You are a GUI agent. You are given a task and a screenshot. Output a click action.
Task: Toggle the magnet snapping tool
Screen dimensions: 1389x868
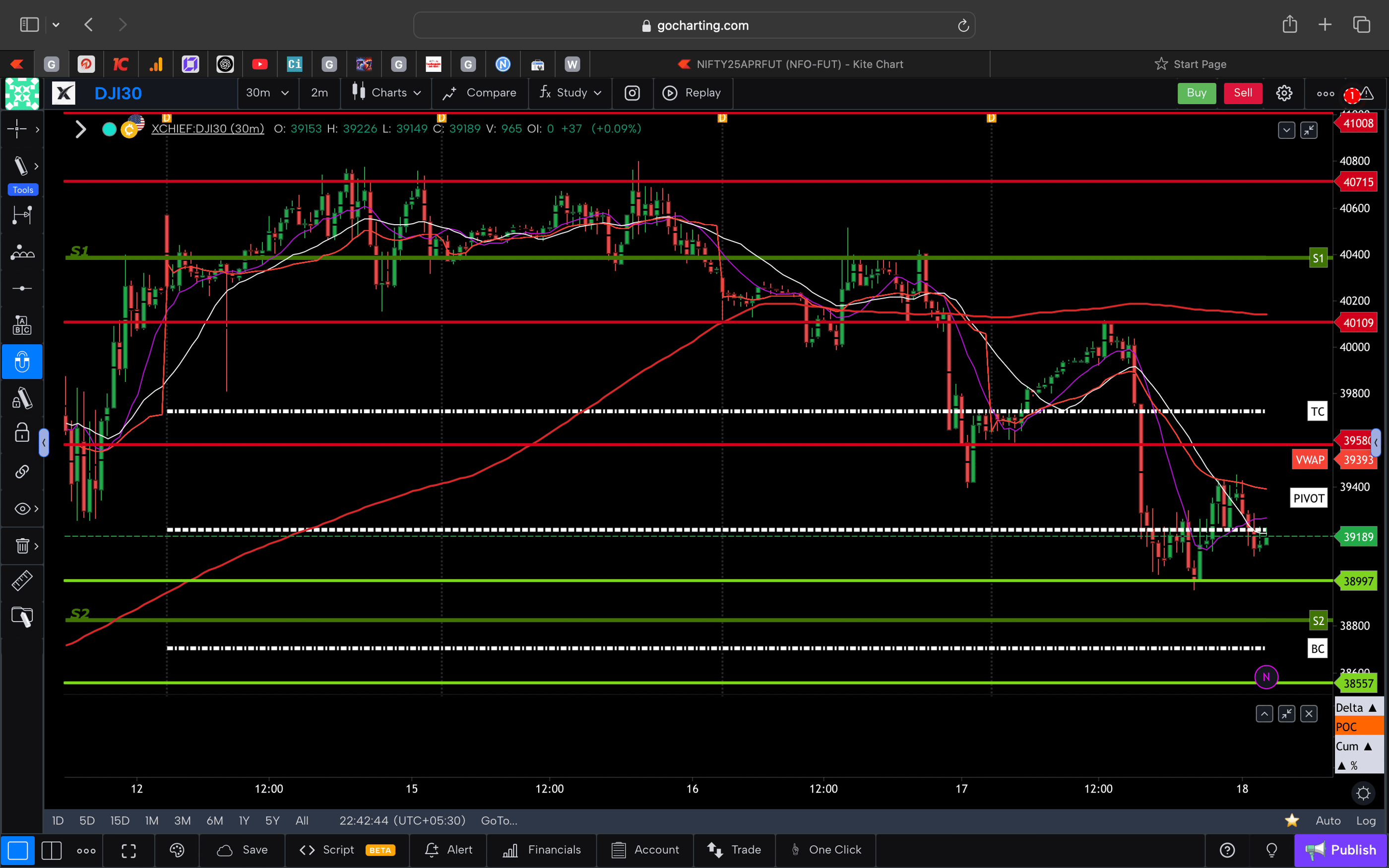pyautogui.click(x=22, y=362)
